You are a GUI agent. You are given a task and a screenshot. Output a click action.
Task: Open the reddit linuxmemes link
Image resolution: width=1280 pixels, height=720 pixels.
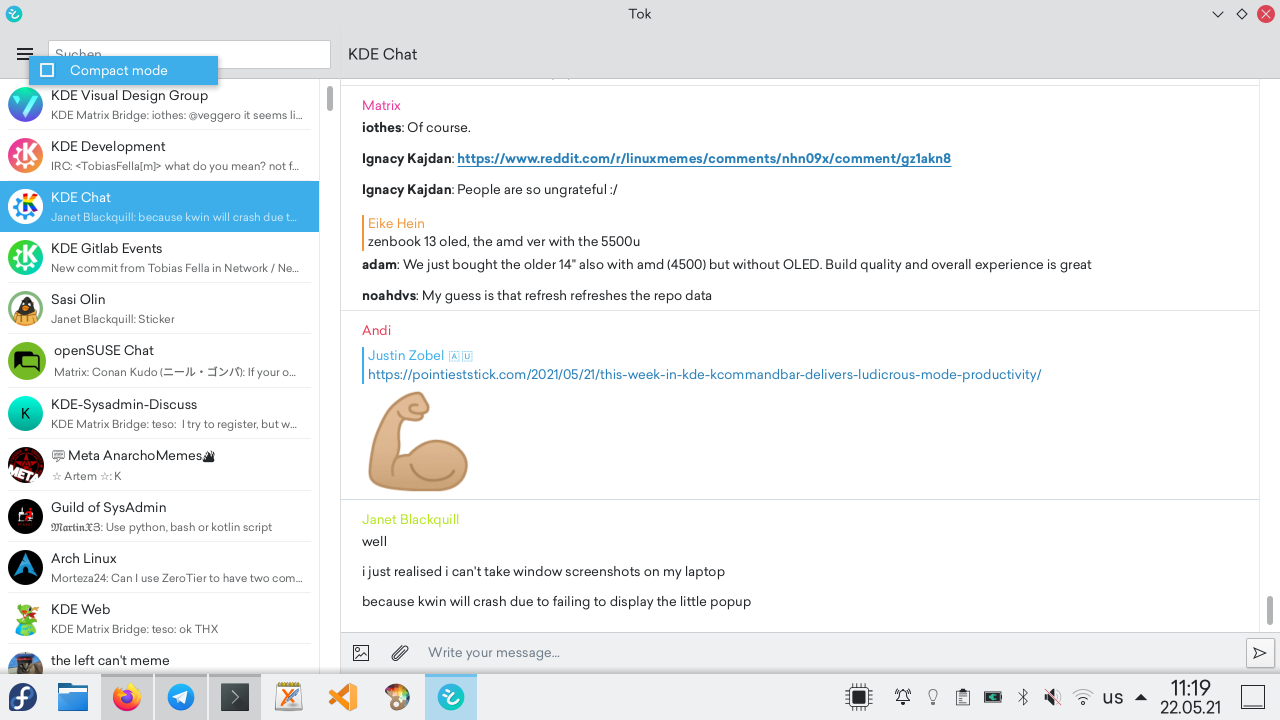[704, 158]
